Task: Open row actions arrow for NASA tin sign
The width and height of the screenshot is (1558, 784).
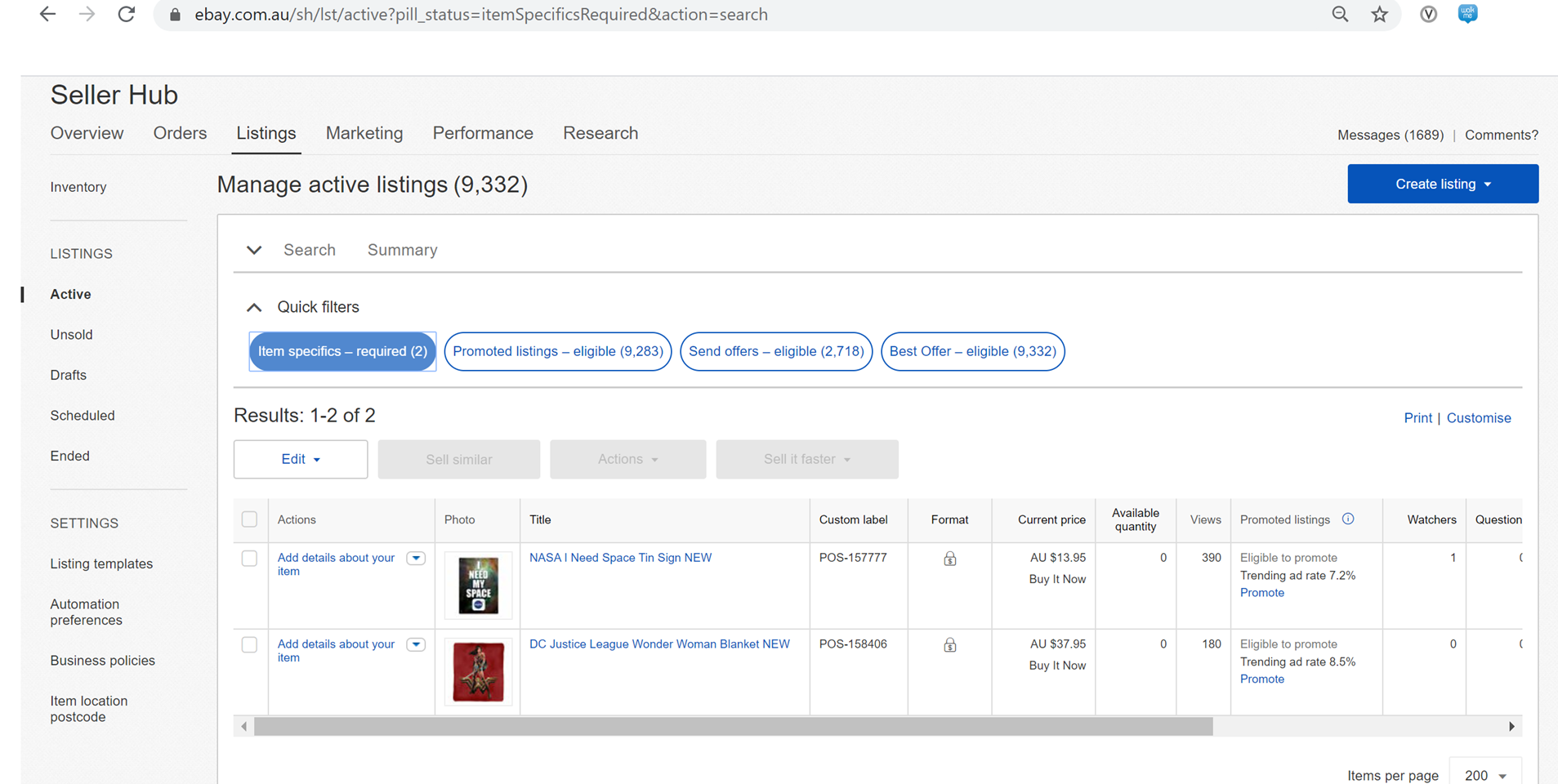Action: [x=416, y=559]
